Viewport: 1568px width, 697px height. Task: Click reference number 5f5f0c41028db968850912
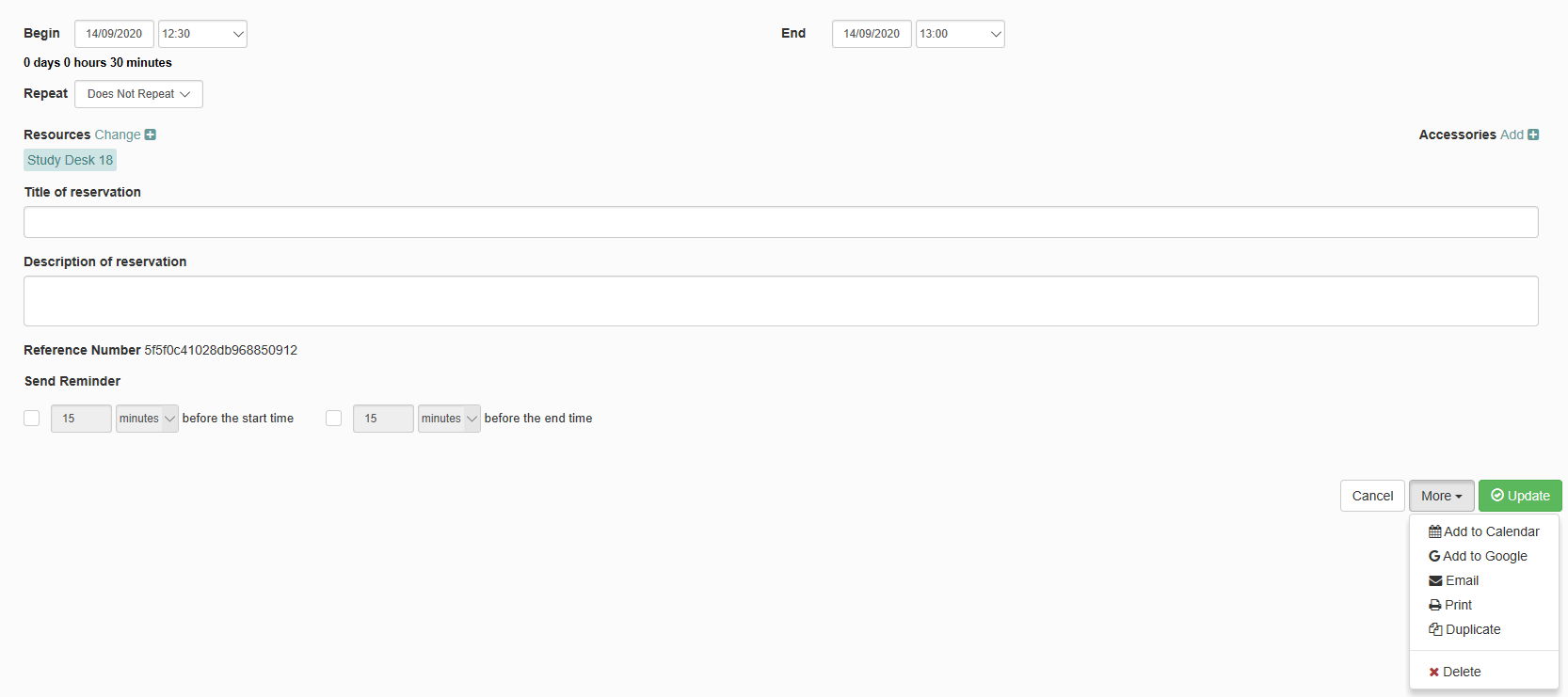click(221, 350)
